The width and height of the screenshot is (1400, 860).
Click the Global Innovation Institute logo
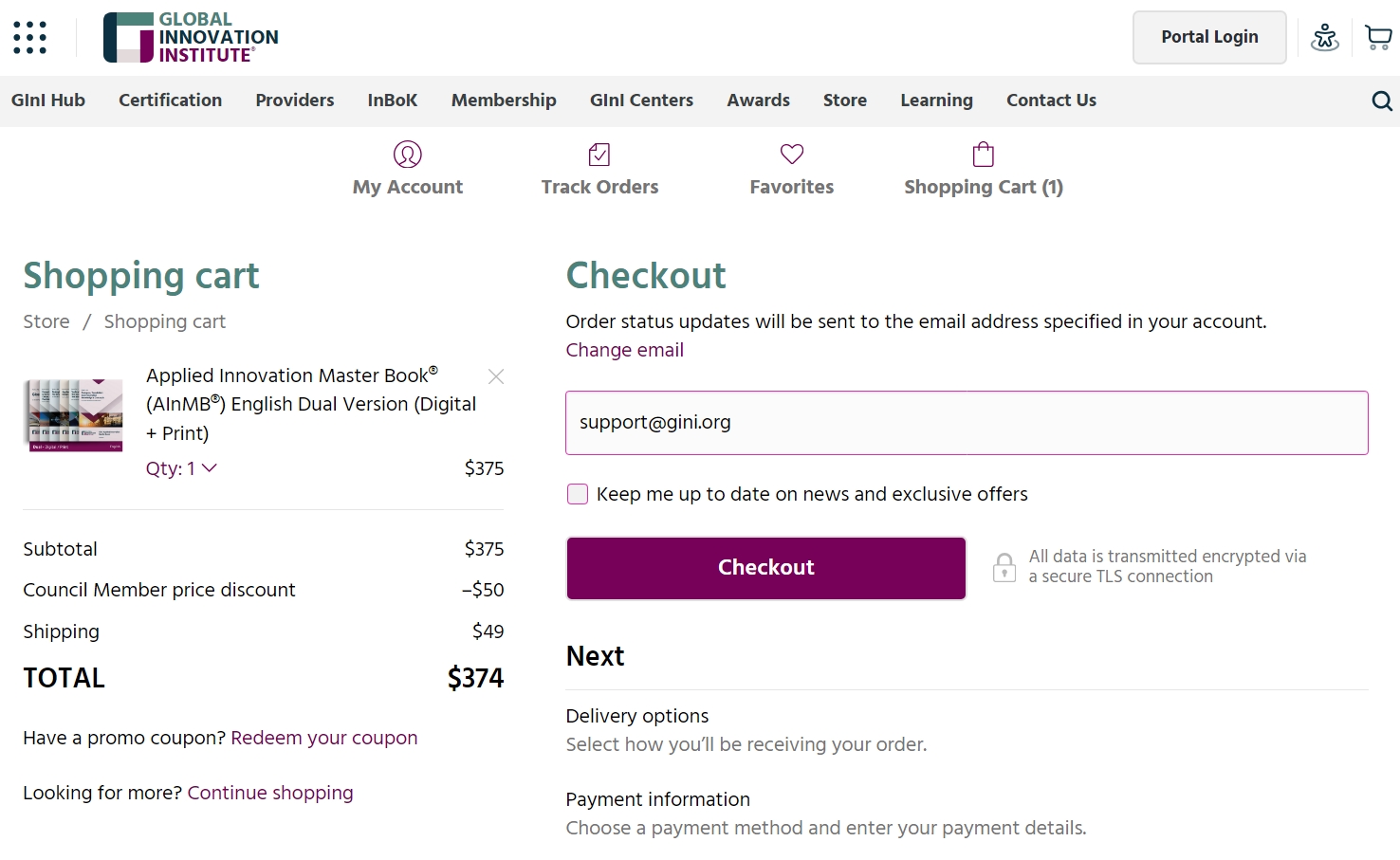(191, 38)
